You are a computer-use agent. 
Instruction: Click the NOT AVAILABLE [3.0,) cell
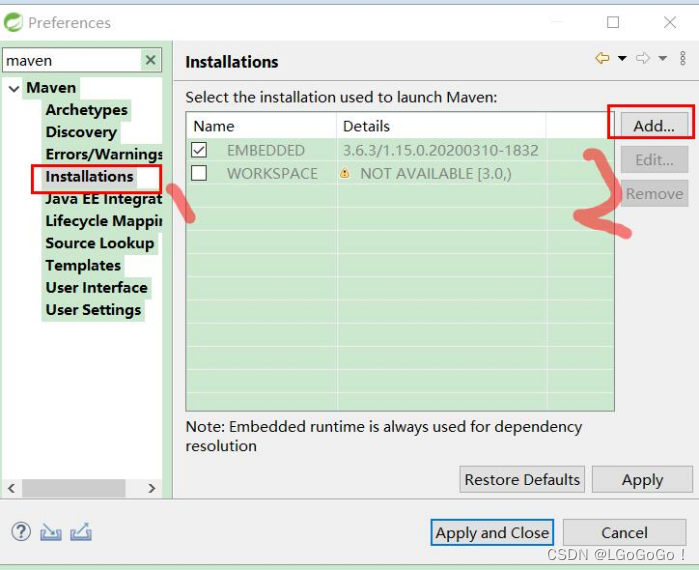[436, 173]
